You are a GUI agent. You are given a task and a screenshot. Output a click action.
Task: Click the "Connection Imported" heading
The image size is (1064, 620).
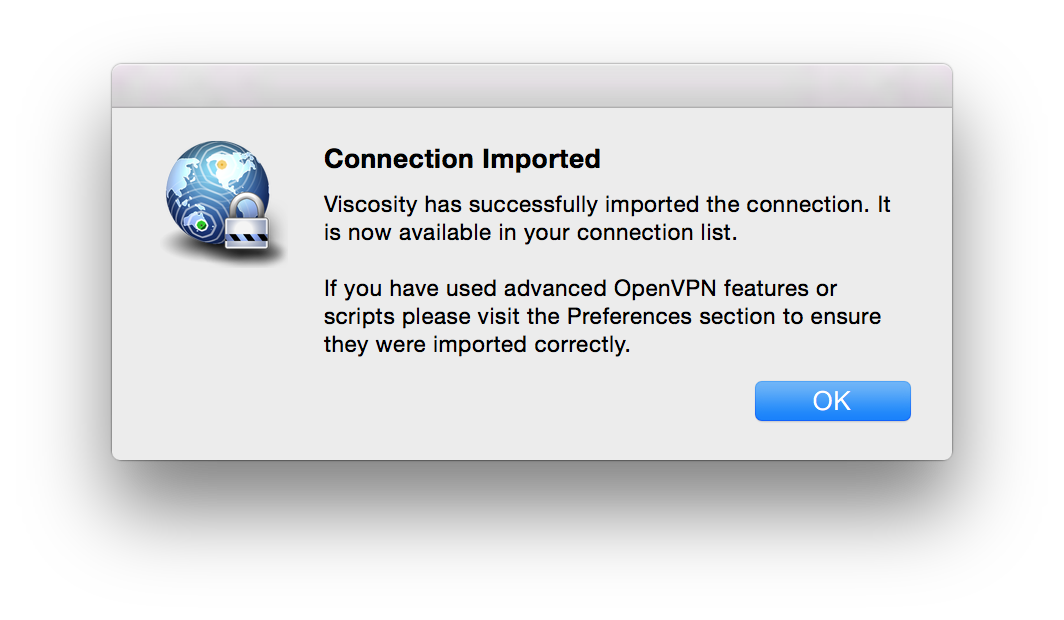(462, 159)
